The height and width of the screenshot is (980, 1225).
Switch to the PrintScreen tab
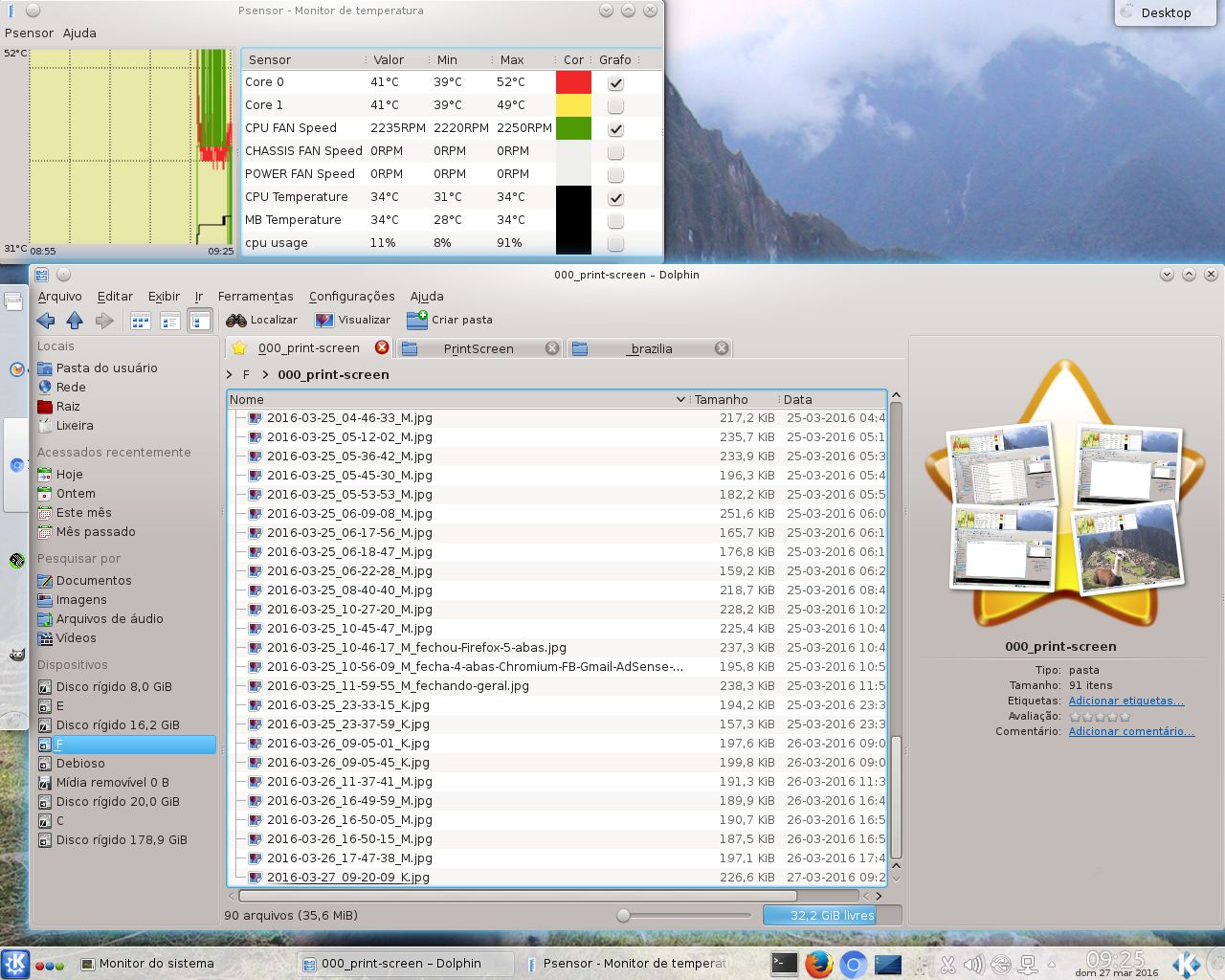[x=479, y=349]
